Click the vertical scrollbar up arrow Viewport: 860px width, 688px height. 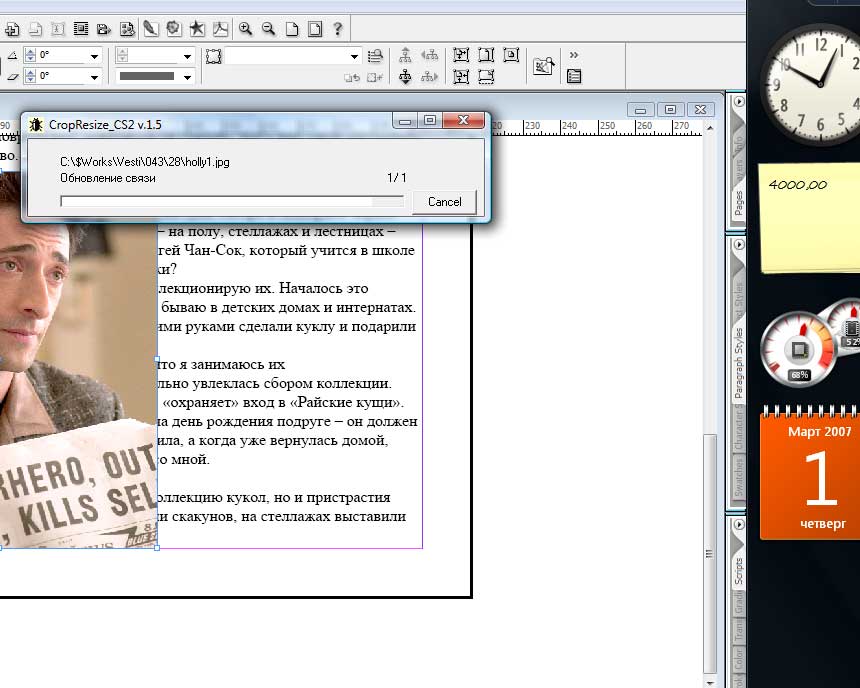pos(710,128)
